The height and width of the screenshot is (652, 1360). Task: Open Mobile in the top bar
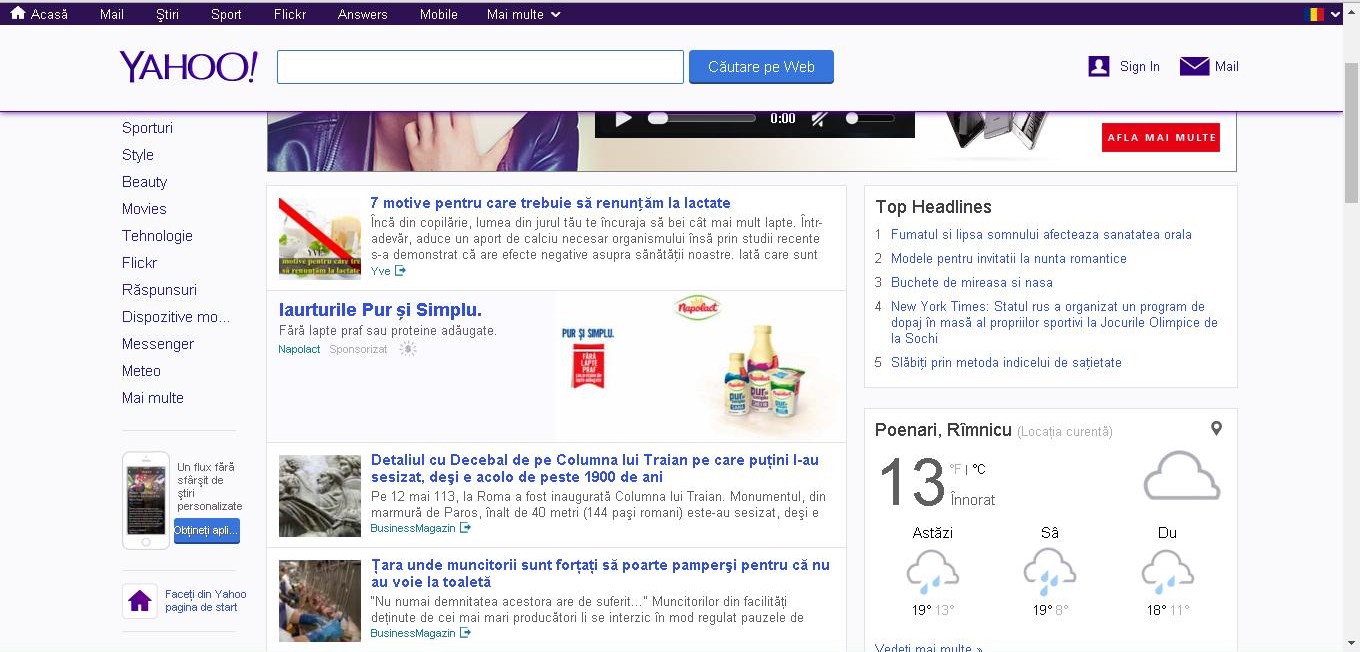pyautogui.click(x=438, y=14)
